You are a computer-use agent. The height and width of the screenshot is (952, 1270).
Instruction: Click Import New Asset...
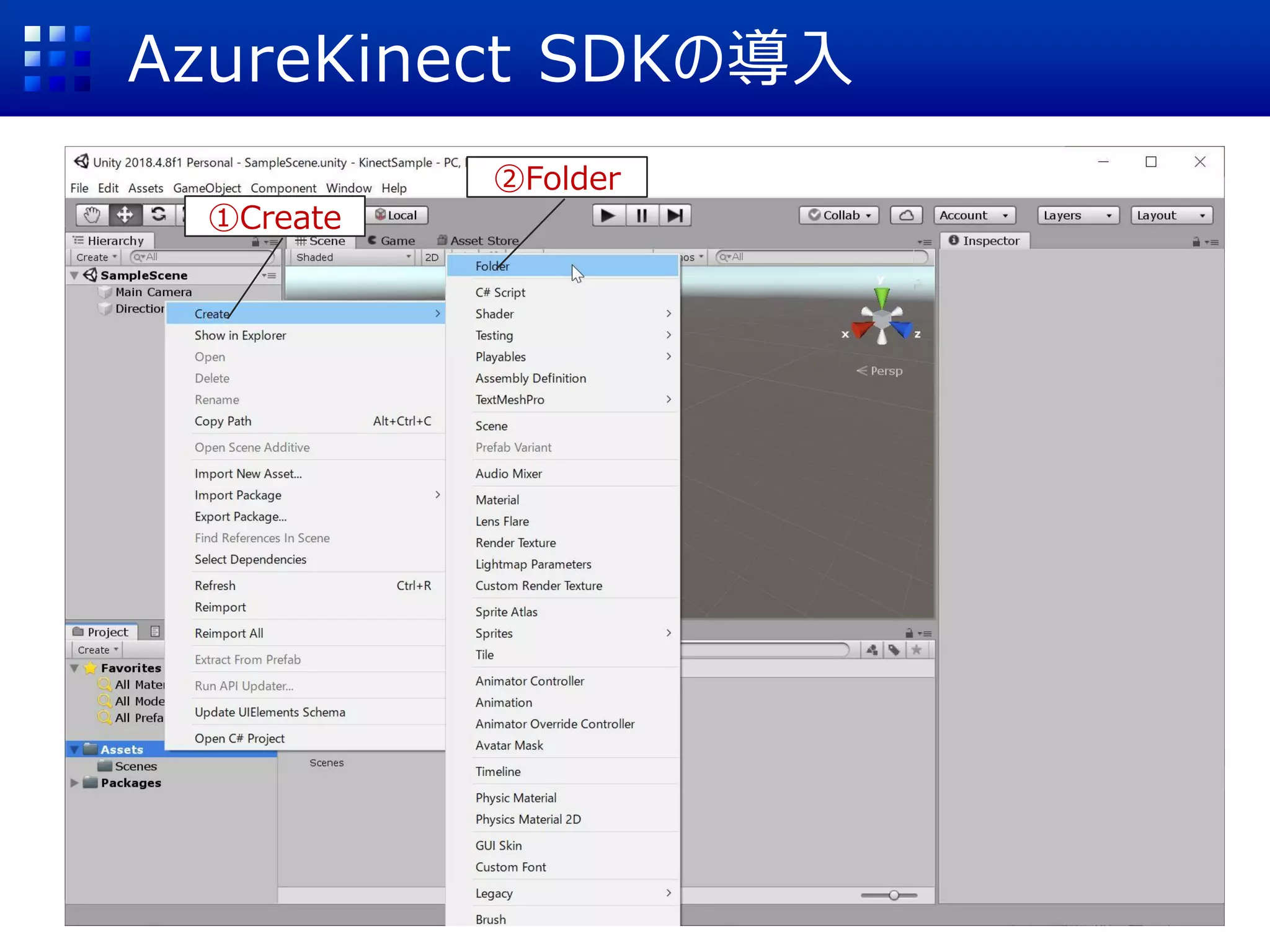click(306, 474)
